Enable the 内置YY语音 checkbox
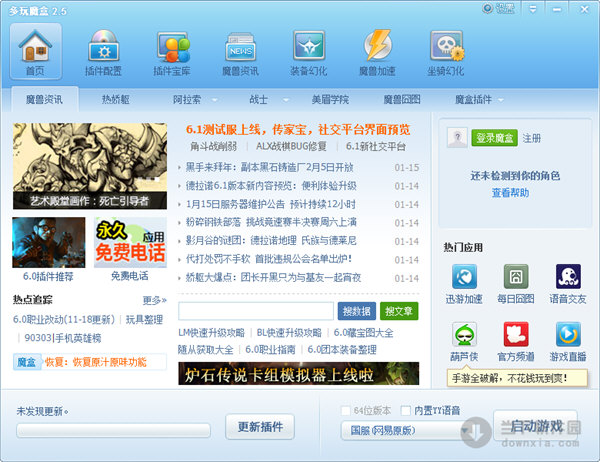 pyautogui.click(x=405, y=411)
